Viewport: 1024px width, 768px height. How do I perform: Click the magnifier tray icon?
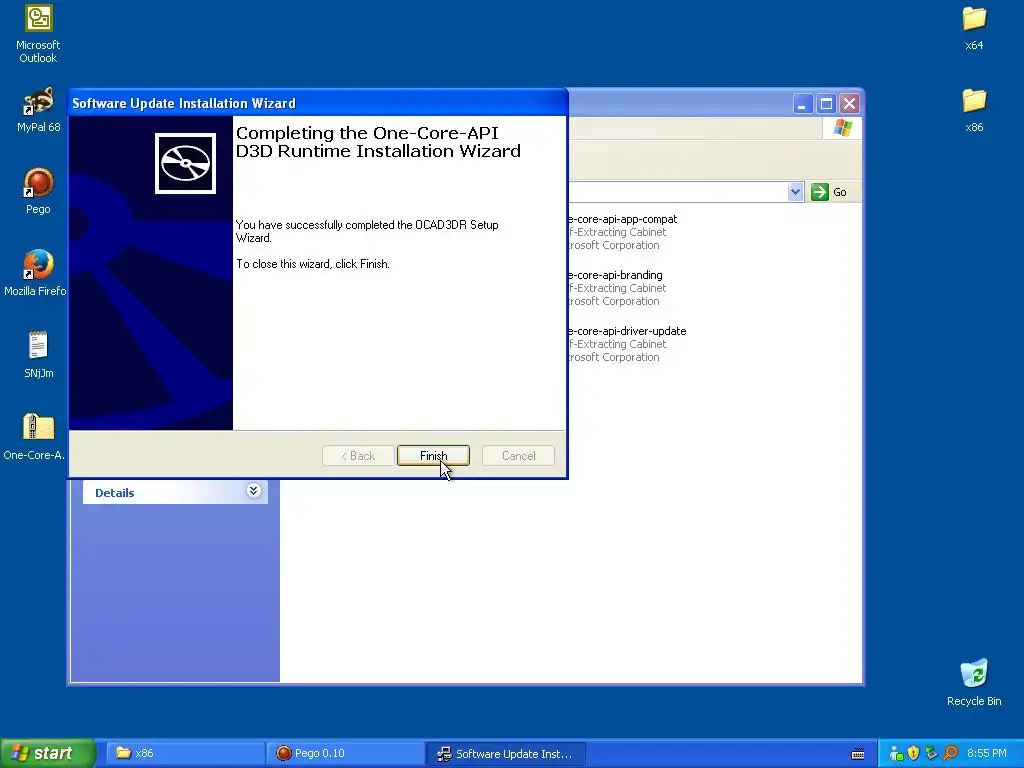pyautogui.click(x=950, y=753)
